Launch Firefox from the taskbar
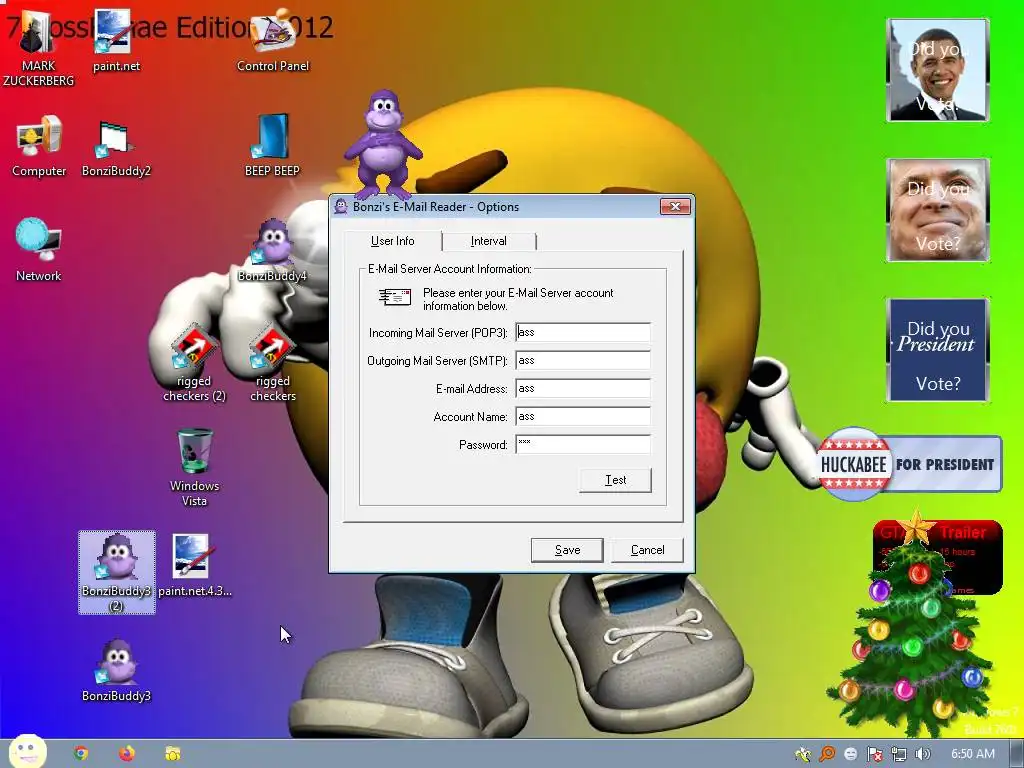This screenshot has width=1024, height=768. point(127,754)
